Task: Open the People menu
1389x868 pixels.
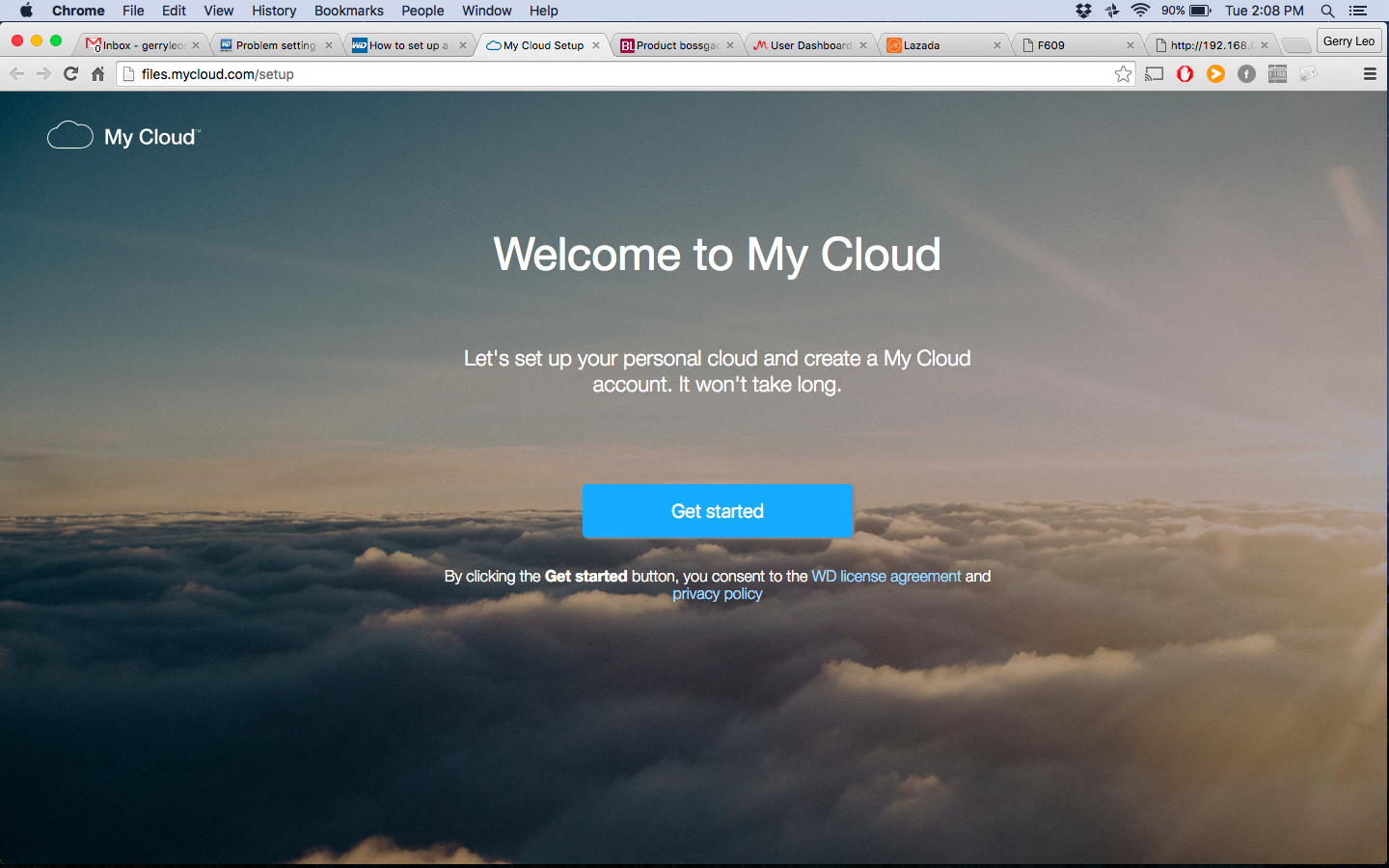Action: click(x=422, y=11)
